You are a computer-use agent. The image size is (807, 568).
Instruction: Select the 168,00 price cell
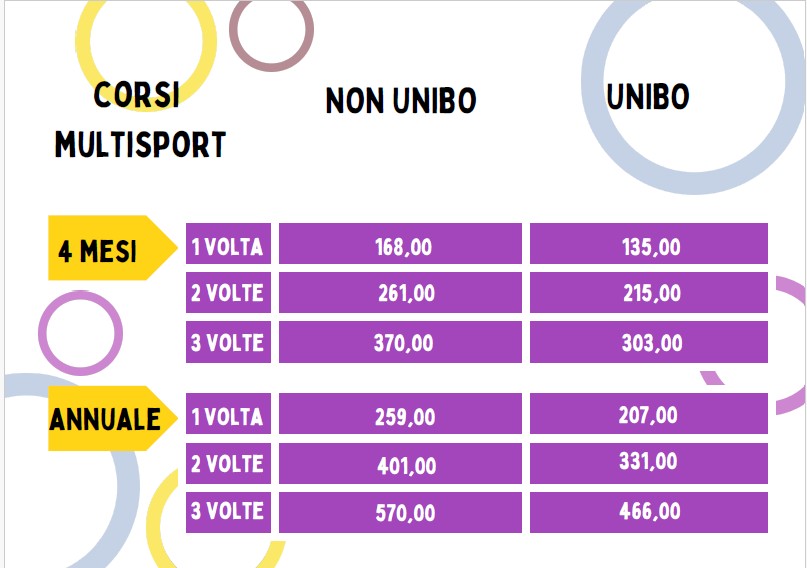400,243
